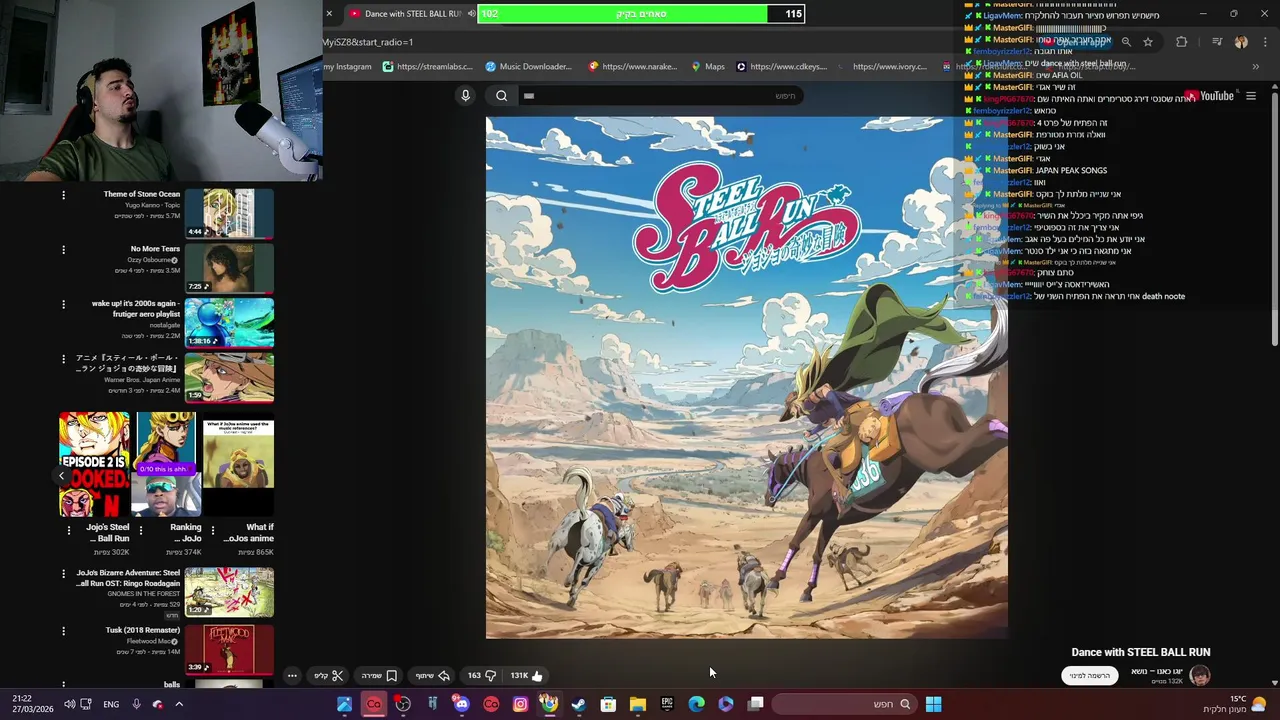Open the Maps bookmark
Screen dimensions: 1280x720
(708, 67)
